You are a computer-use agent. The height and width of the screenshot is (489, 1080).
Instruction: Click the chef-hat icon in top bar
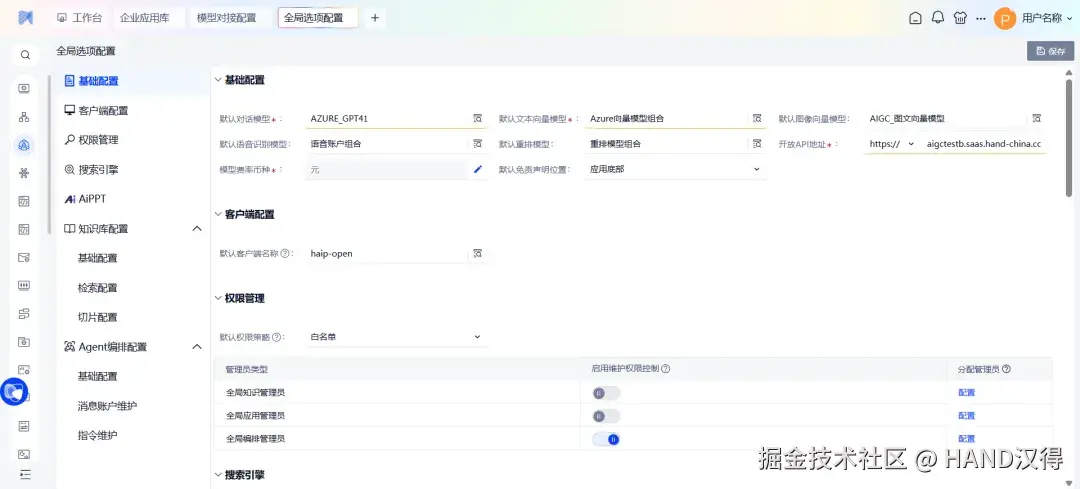click(960, 18)
